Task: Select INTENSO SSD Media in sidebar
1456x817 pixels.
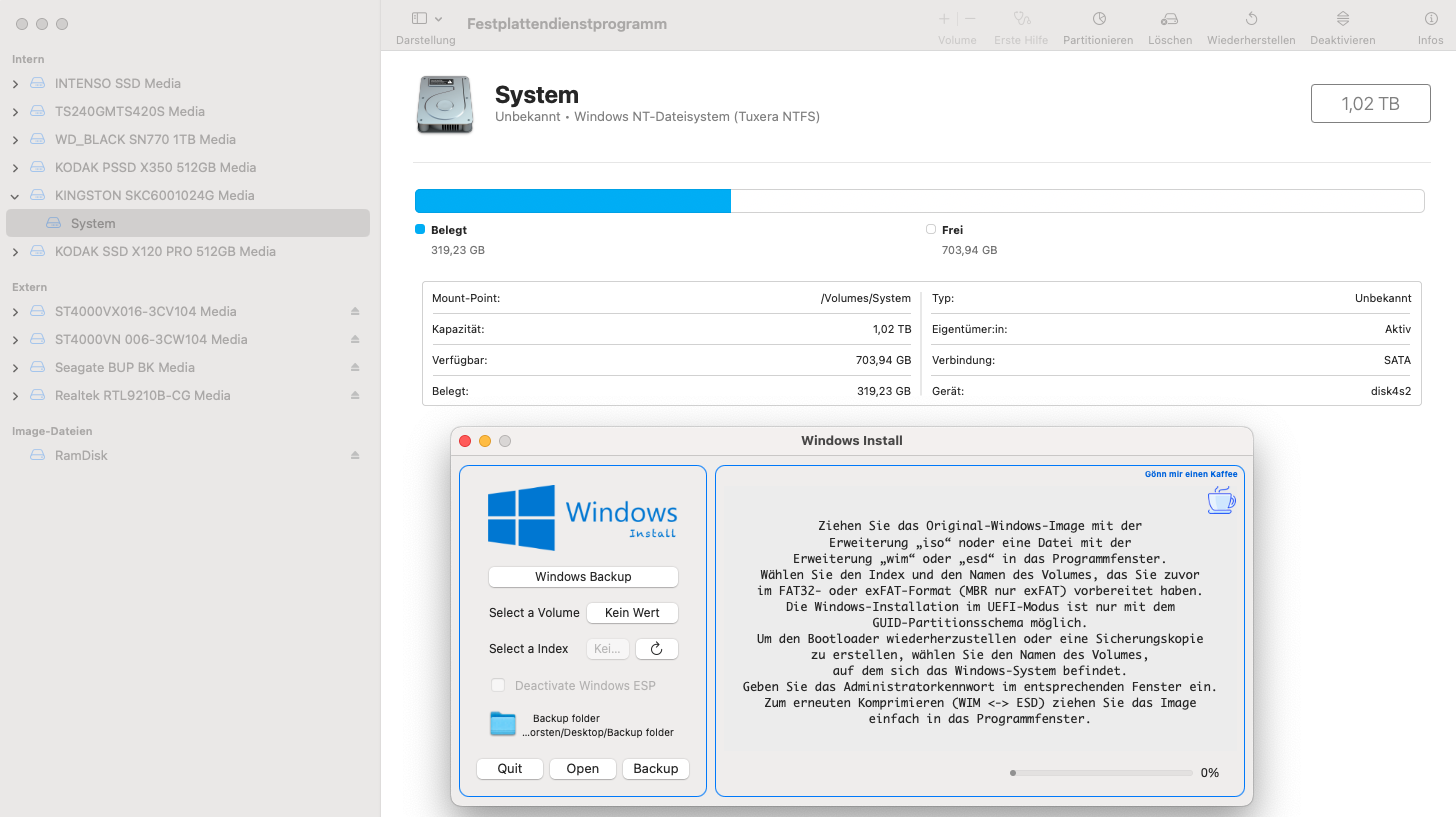Action: (x=118, y=84)
